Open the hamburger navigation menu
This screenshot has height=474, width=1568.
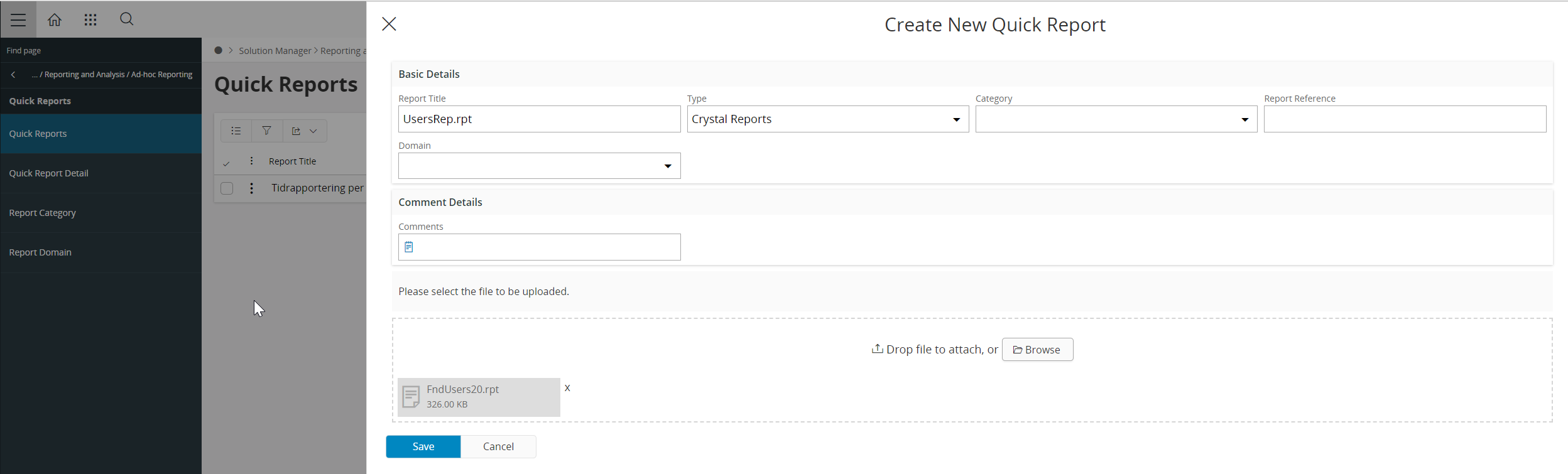(x=18, y=19)
